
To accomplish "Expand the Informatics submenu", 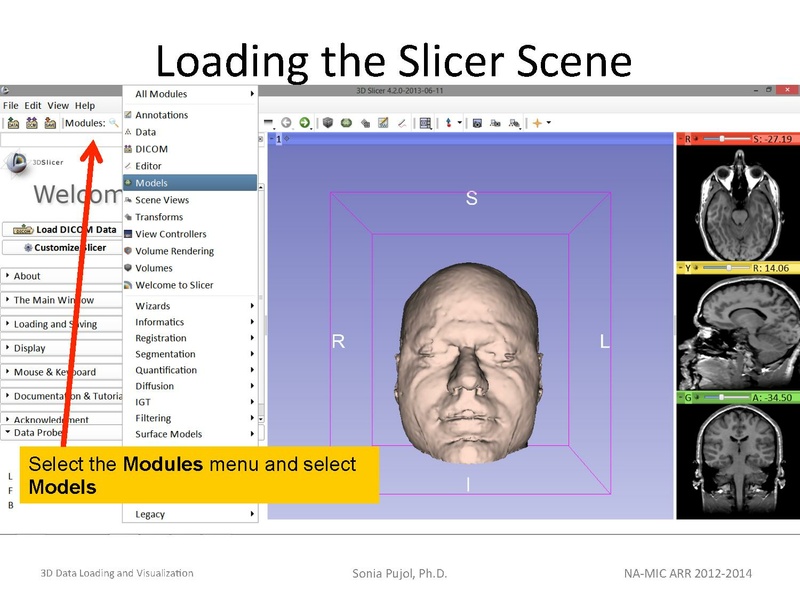I will point(190,322).
